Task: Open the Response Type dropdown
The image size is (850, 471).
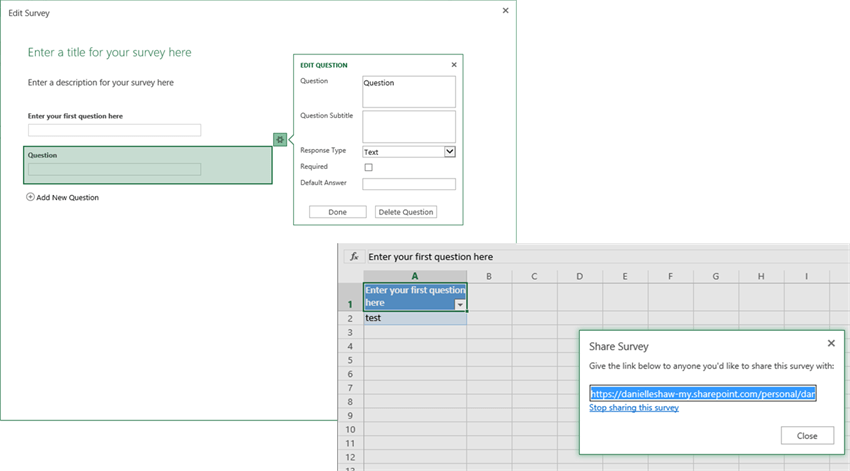Action: tap(449, 152)
